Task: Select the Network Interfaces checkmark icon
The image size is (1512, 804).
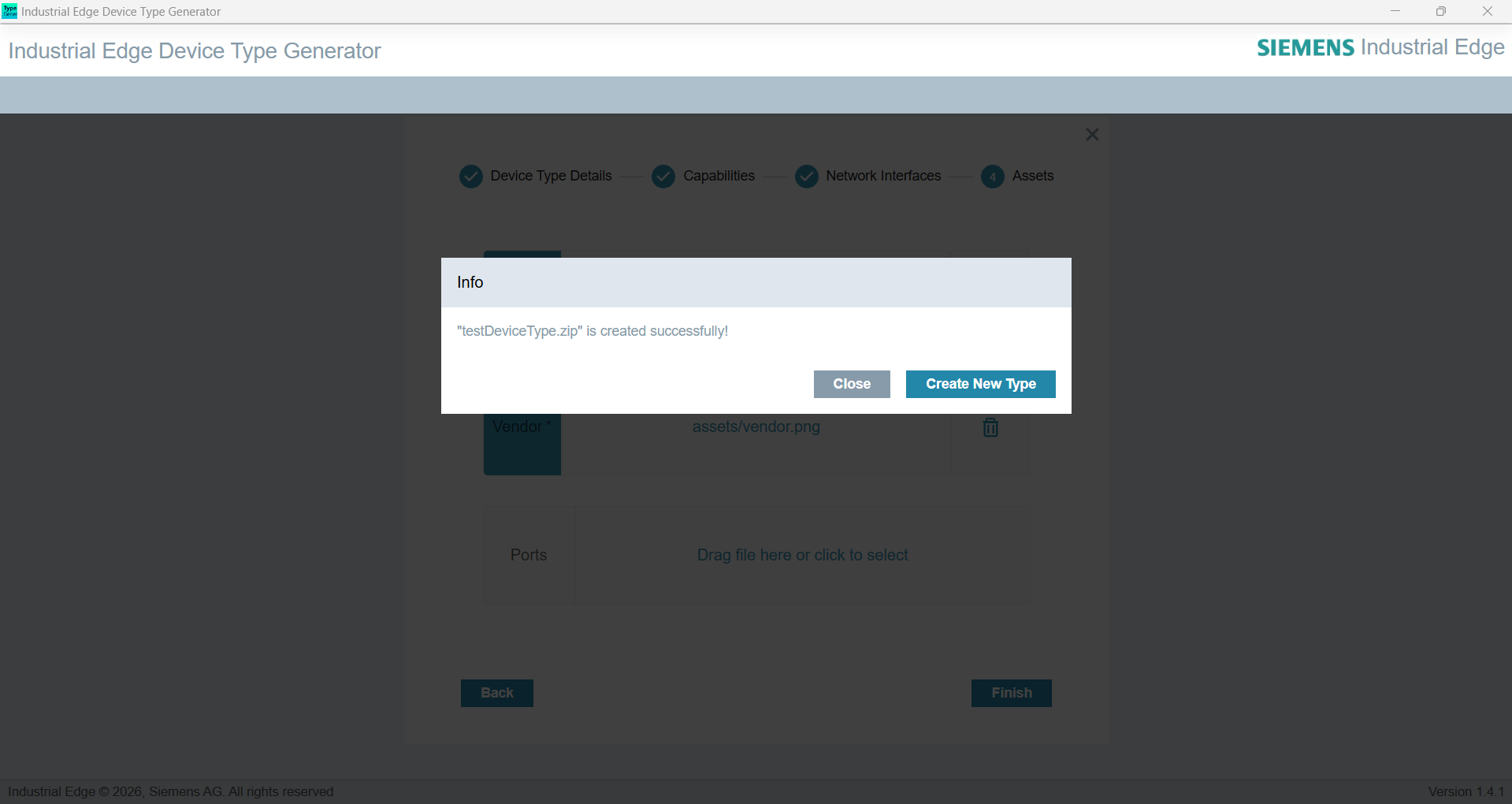Action: pyautogui.click(x=807, y=177)
